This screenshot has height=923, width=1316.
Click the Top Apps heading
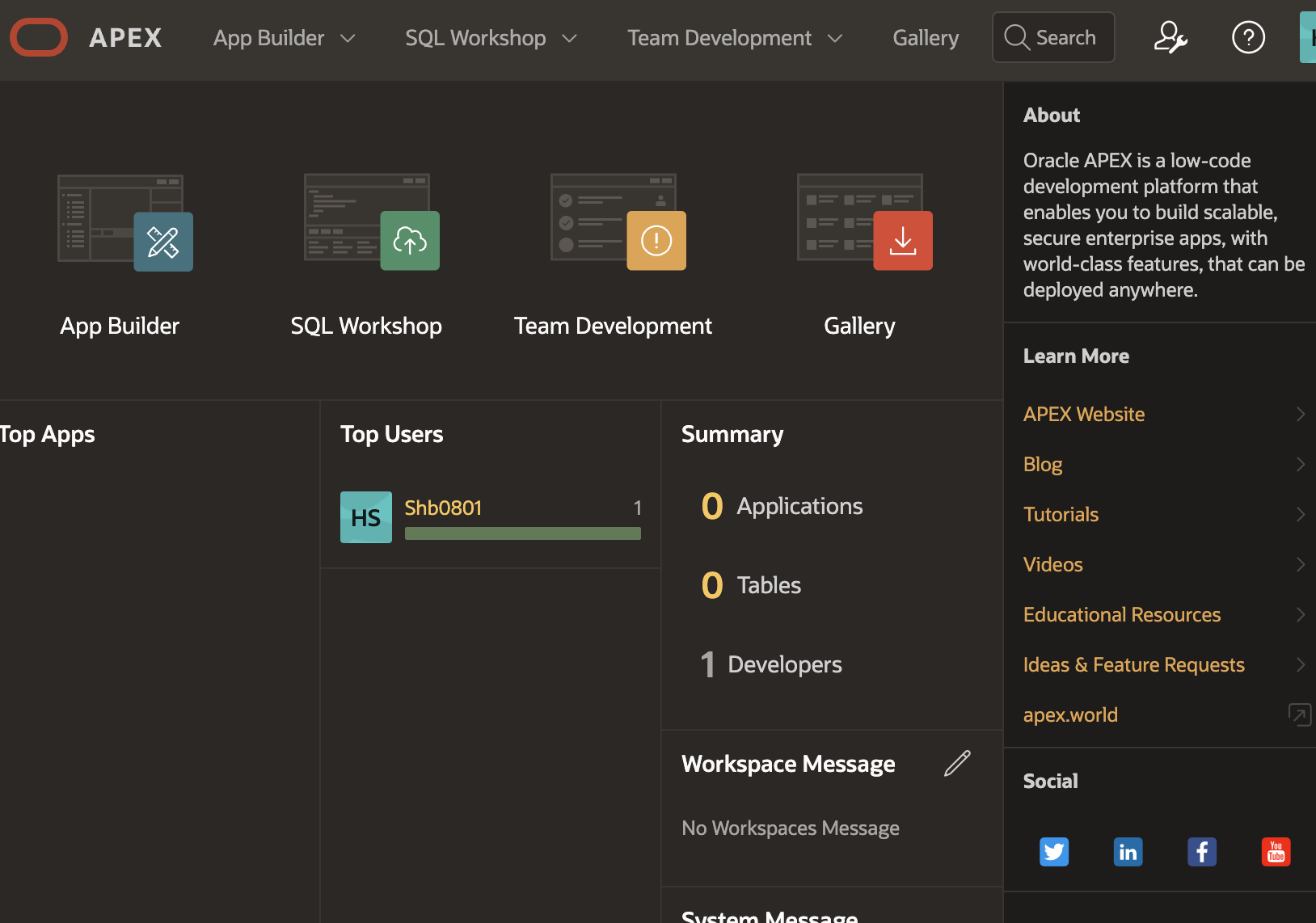pyautogui.click(x=48, y=434)
